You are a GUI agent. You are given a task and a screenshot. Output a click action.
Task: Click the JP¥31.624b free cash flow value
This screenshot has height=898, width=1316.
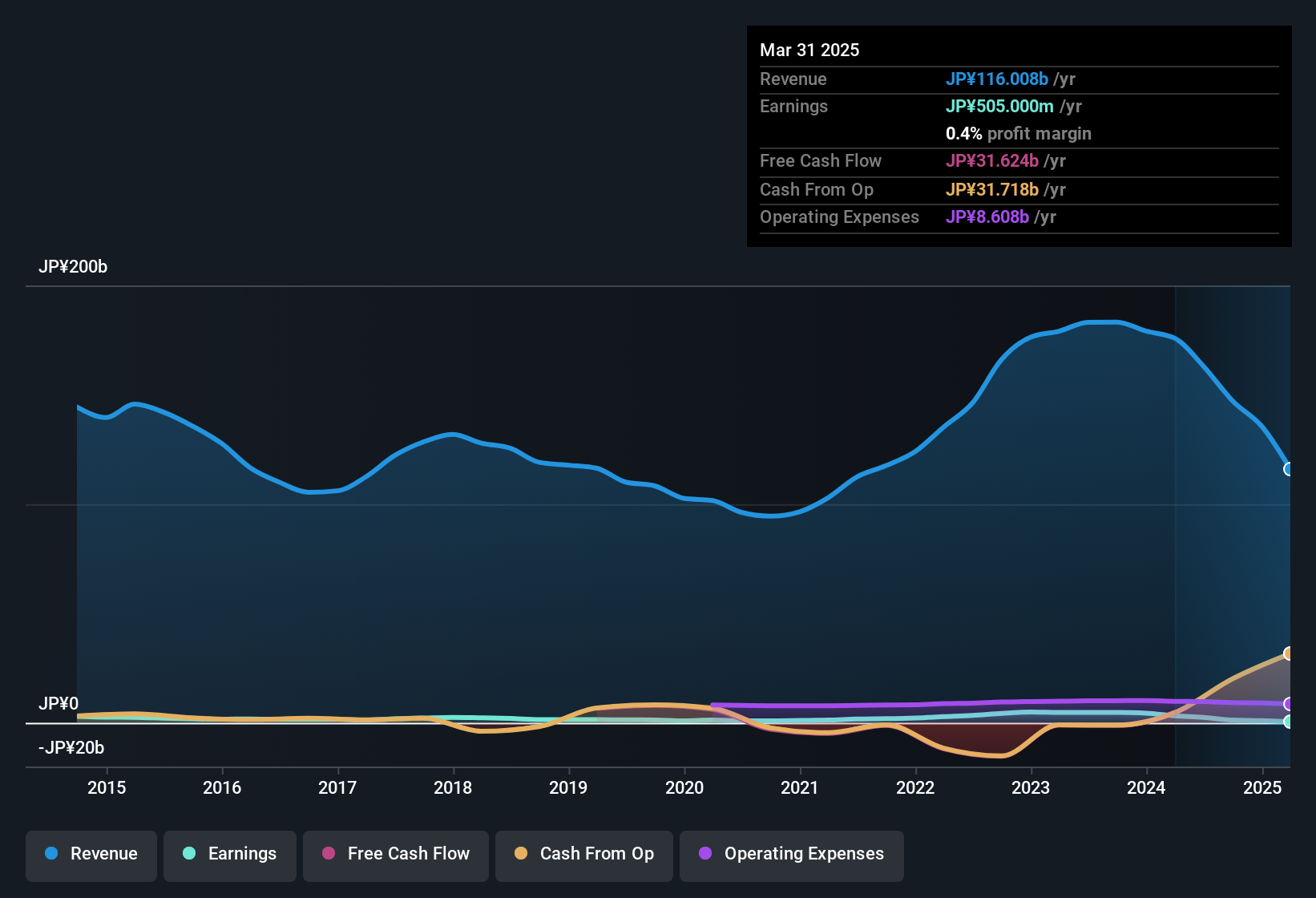click(992, 160)
